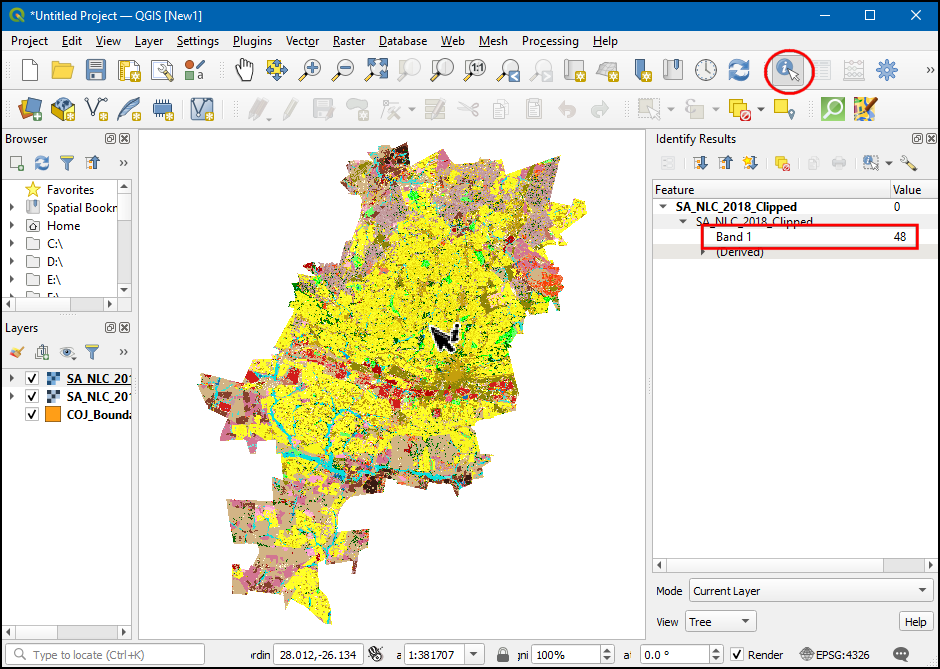Toggle visibility of COJ_Boundary layer
The height and width of the screenshot is (669, 940).
32,415
